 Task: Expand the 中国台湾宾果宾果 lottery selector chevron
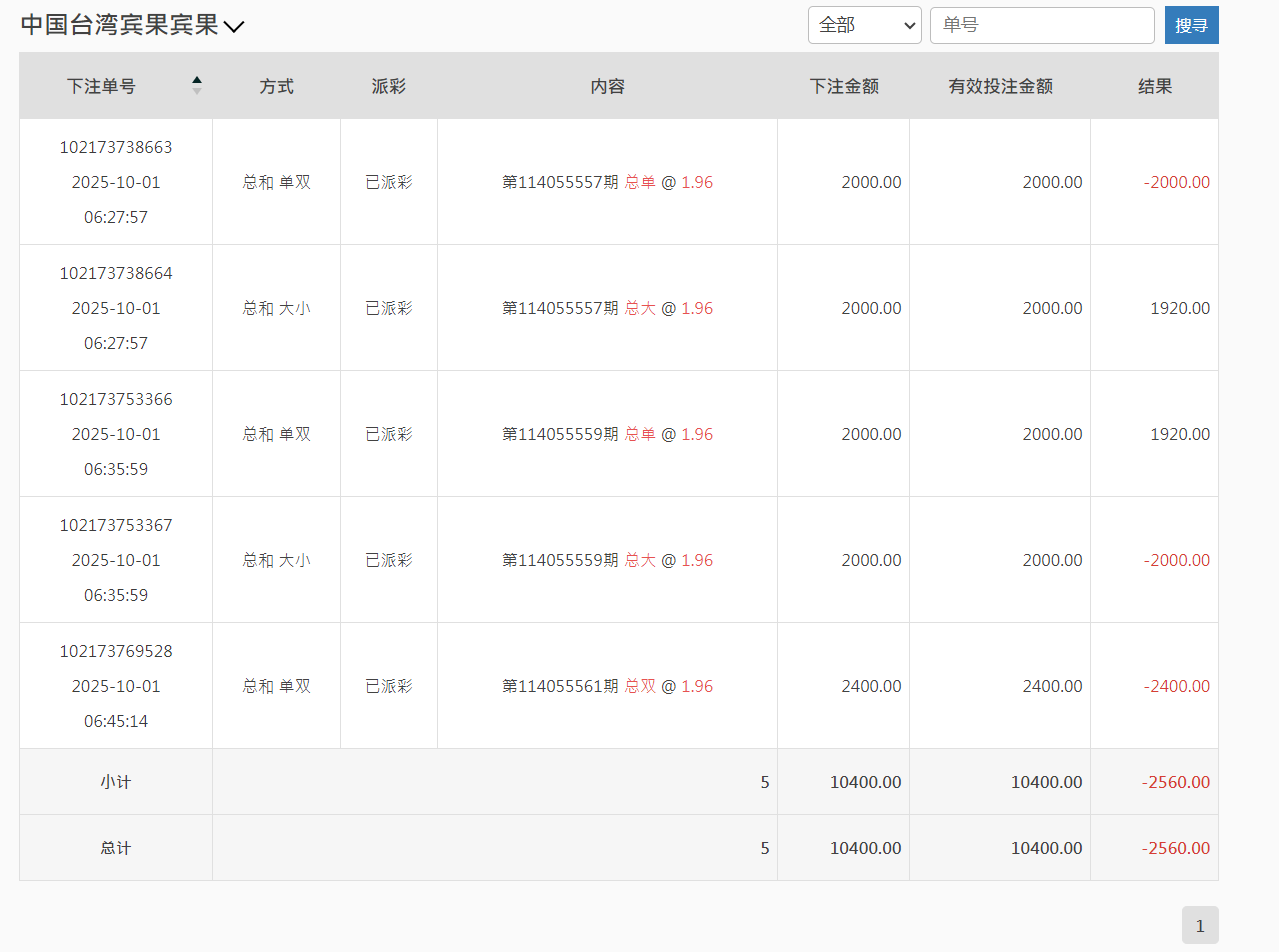point(236,26)
